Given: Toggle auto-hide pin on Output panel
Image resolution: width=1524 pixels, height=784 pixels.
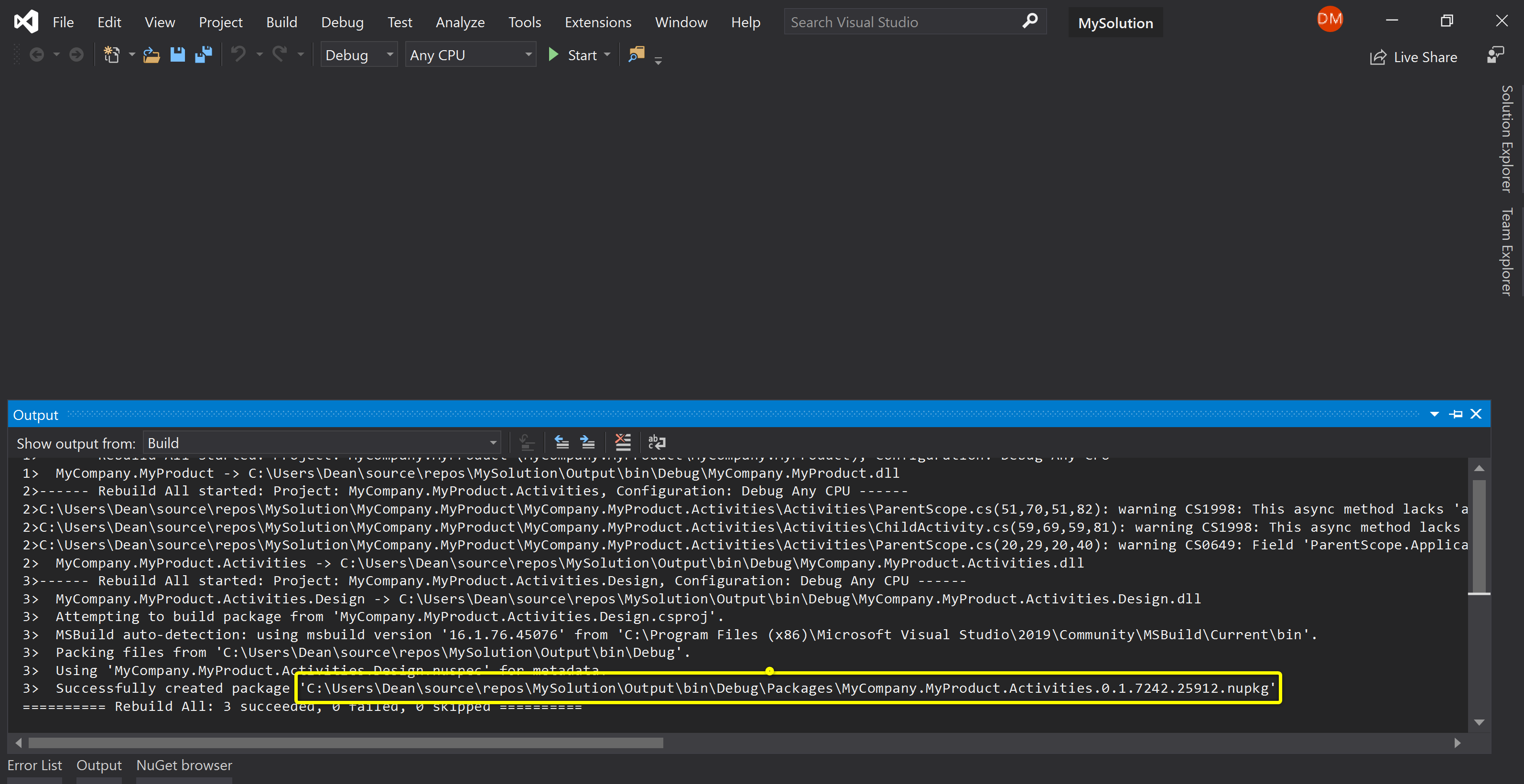Looking at the screenshot, I should (1456, 415).
